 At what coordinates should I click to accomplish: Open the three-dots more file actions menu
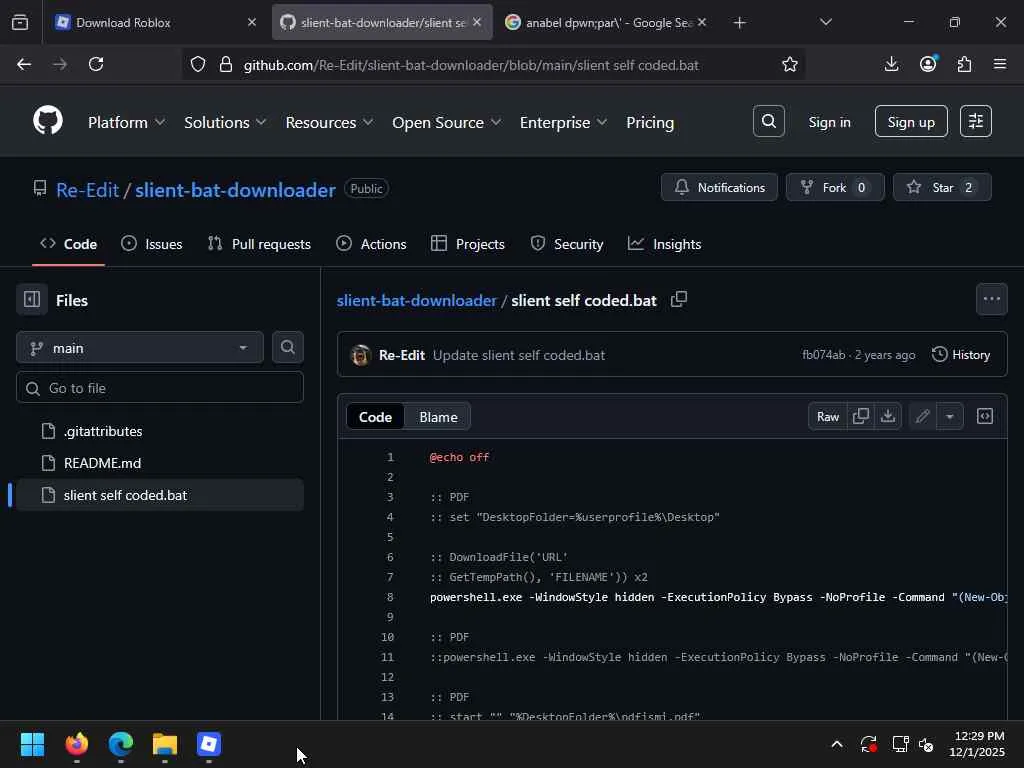[x=991, y=299]
